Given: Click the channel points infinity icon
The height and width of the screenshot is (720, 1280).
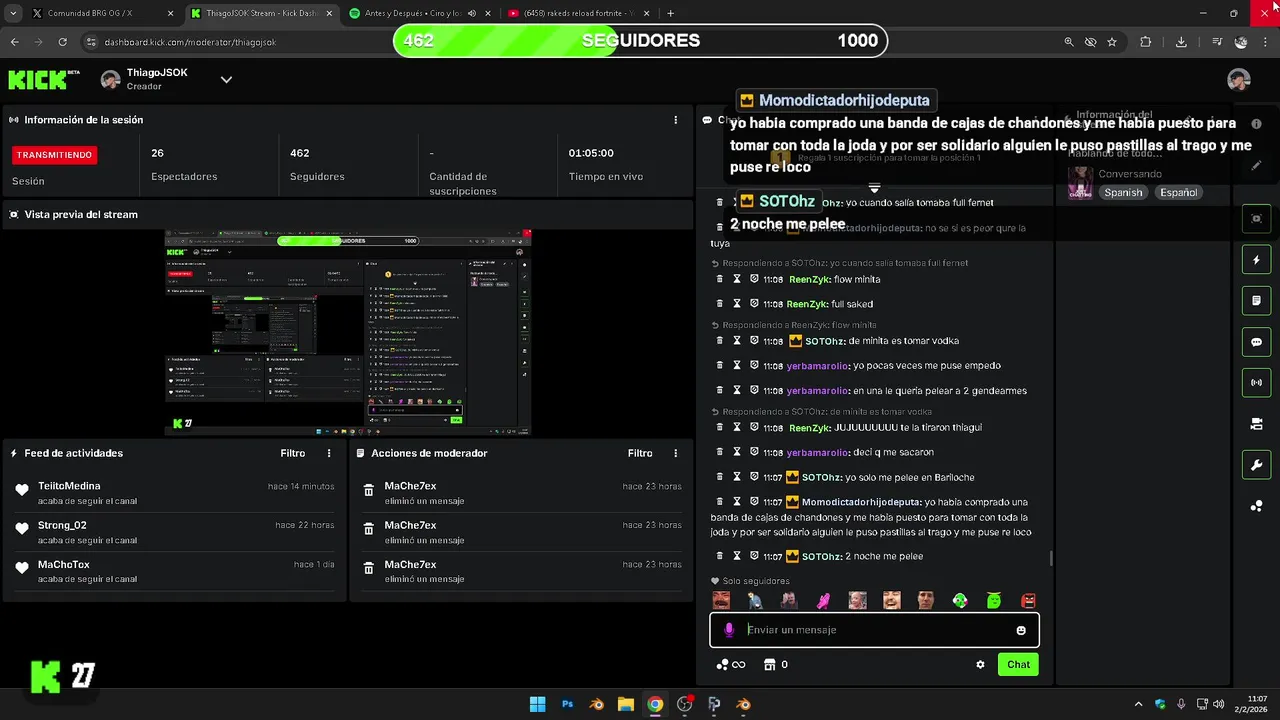Looking at the screenshot, I should coord(731,665).
